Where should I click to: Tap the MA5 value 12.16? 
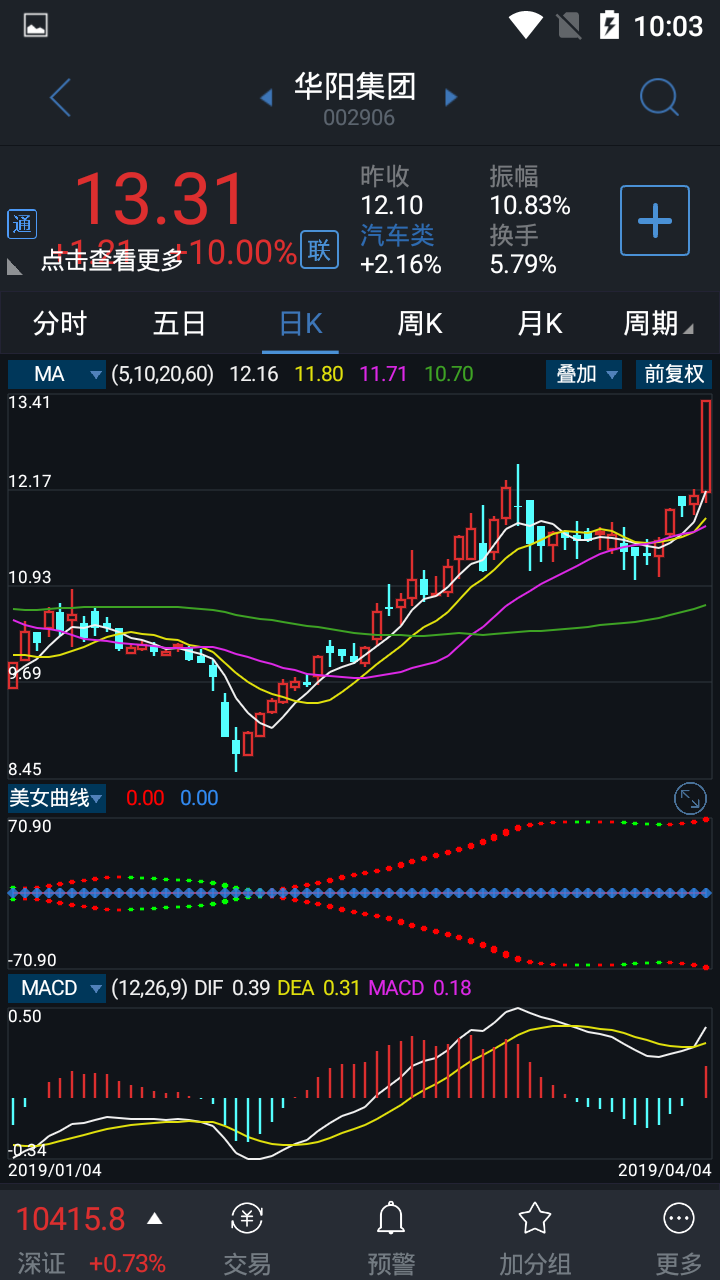pyautogui.click(x=254, y=374)
